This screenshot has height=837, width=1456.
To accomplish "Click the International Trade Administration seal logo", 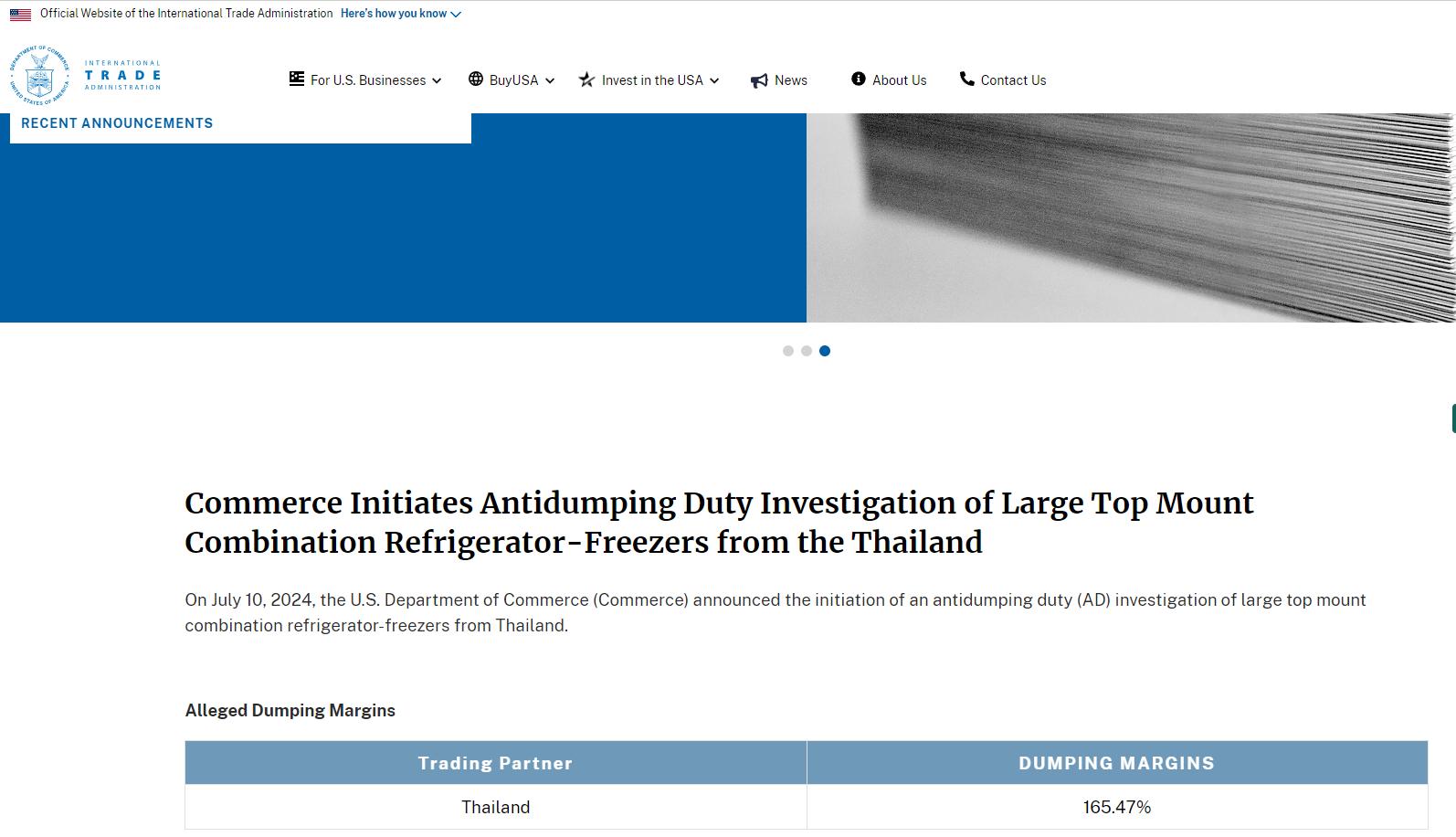I will [39, 75].
